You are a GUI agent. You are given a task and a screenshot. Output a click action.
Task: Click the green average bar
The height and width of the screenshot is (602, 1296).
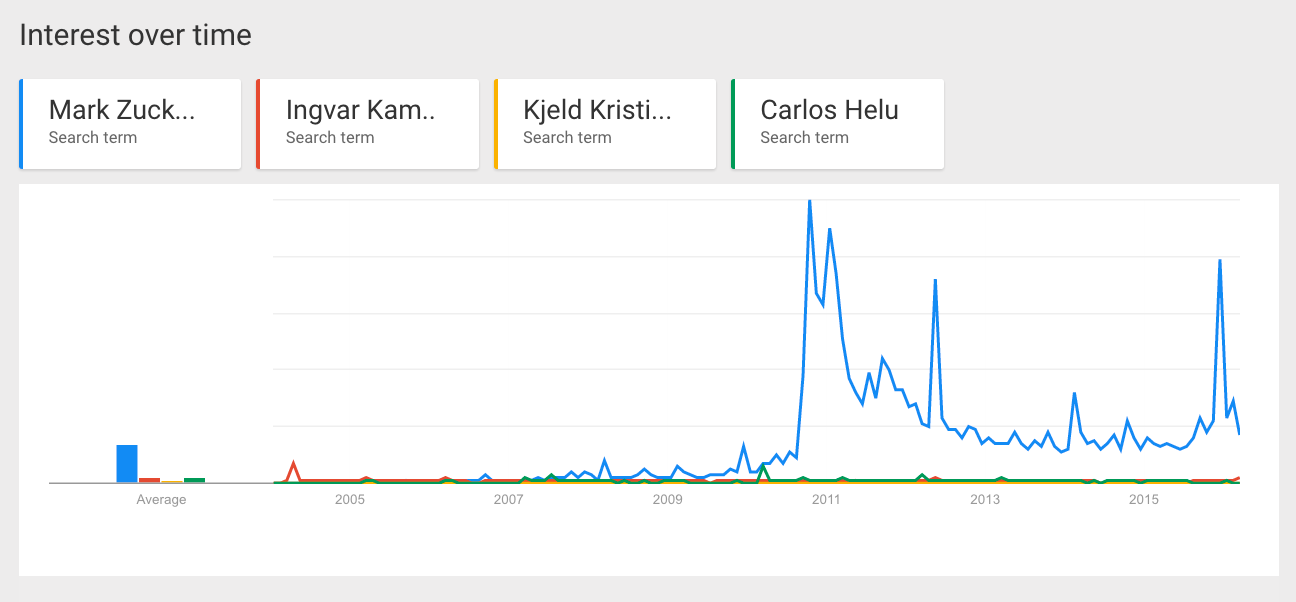point(194,480)
